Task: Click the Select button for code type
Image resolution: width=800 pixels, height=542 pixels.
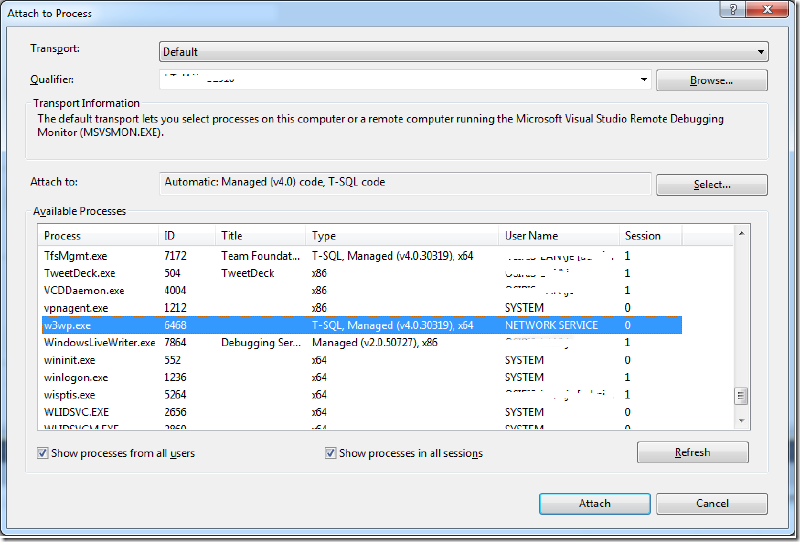Action: [x=711, y=185]
